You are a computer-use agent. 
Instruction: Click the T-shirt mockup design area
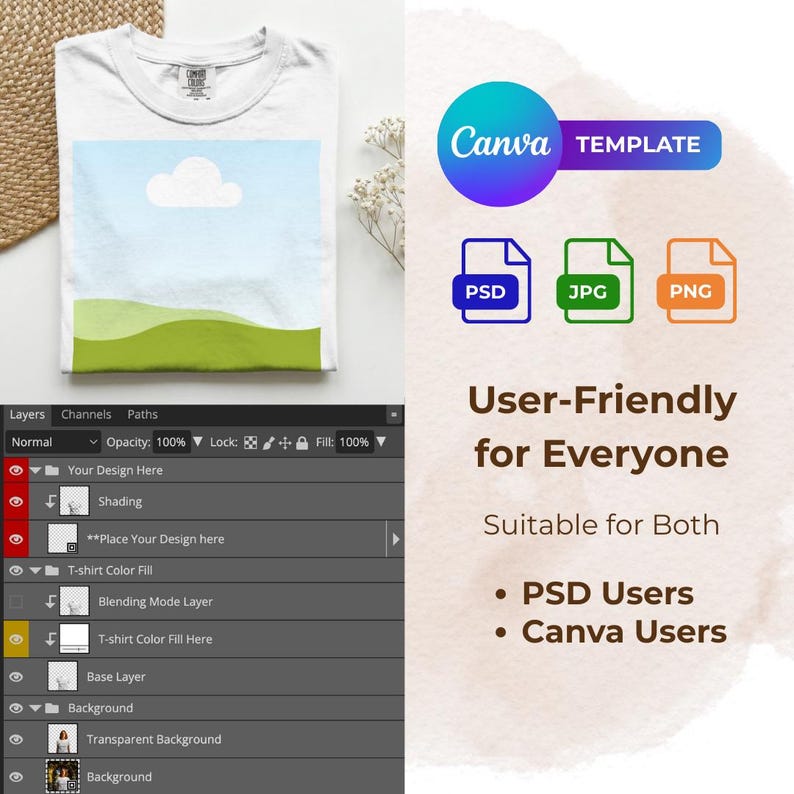[x=196, y=256]
